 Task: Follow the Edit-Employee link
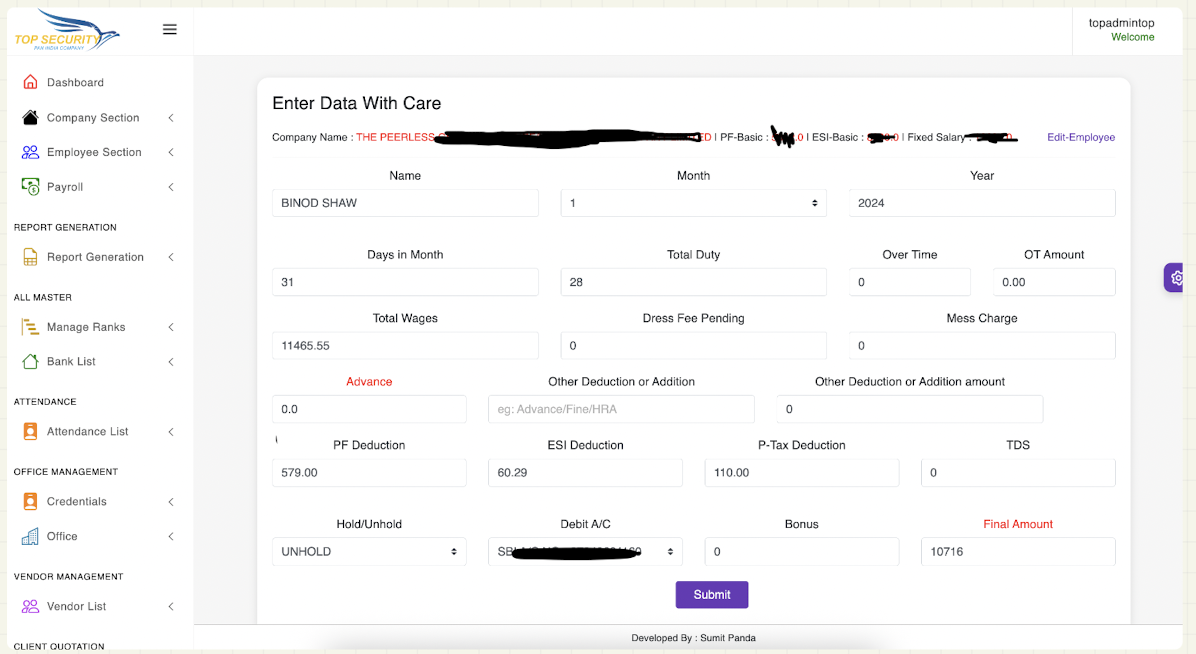click(x=1080, y=137)
